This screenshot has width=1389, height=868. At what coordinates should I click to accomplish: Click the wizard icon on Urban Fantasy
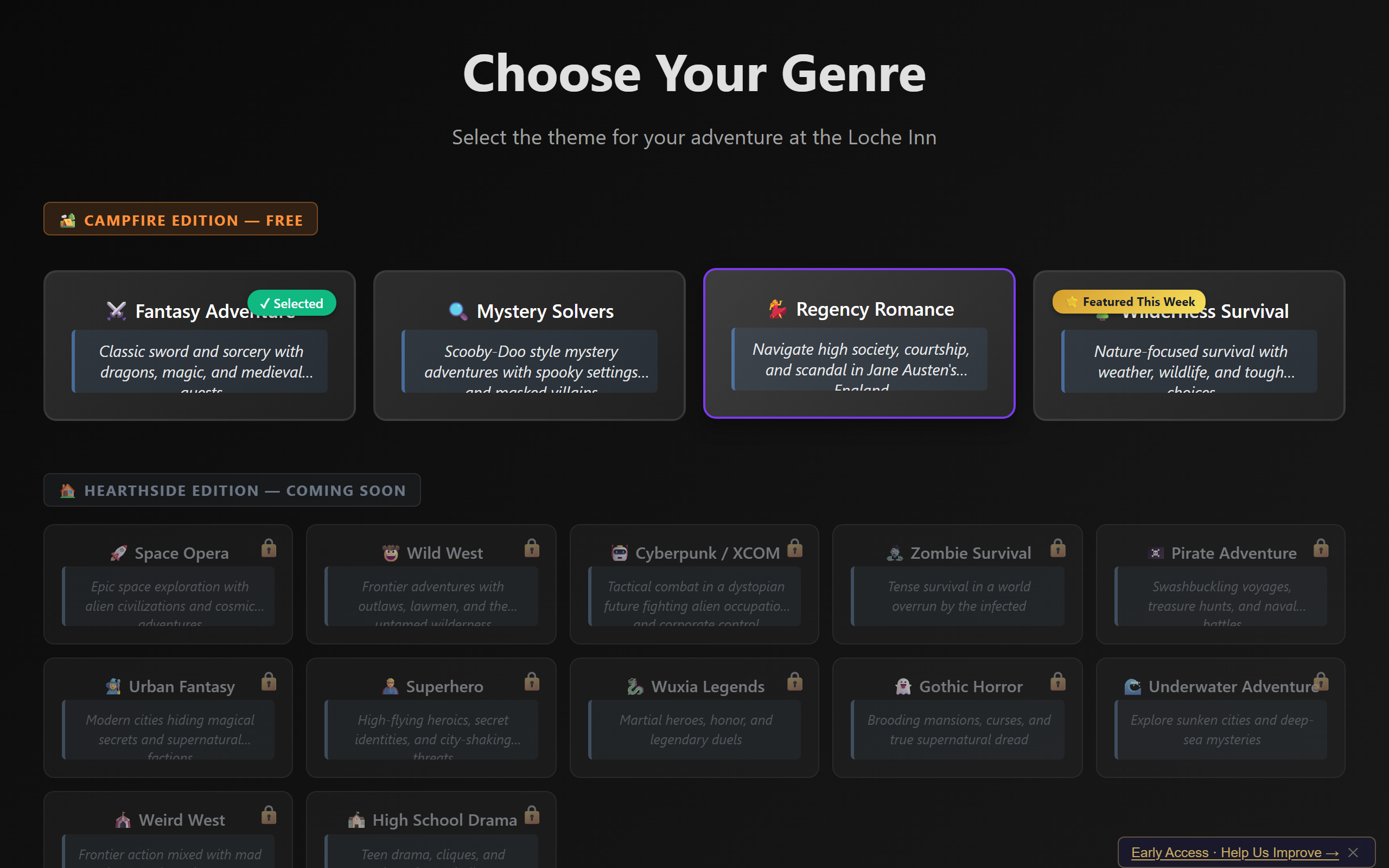pyautogui.click(x=113, y=686)
